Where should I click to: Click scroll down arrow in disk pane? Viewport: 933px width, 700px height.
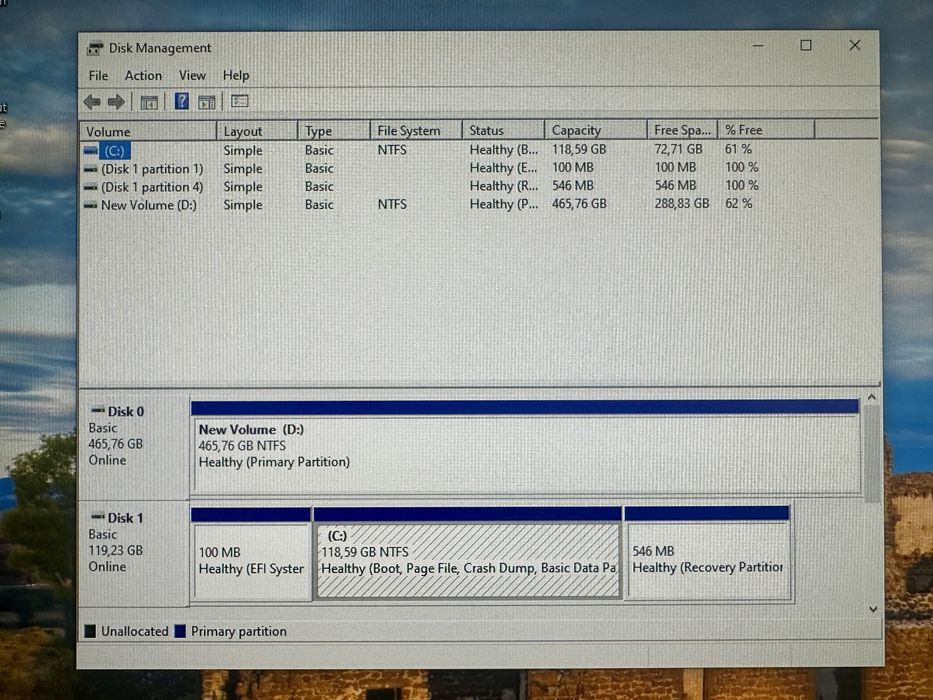873,609
